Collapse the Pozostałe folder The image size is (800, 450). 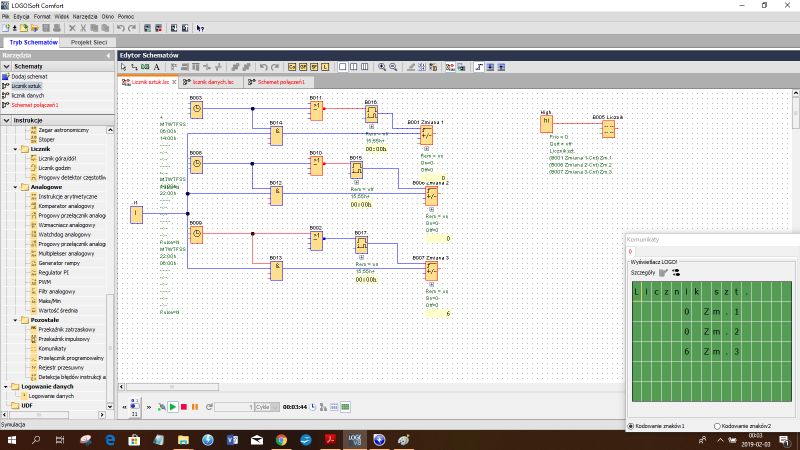pos(15,320)
